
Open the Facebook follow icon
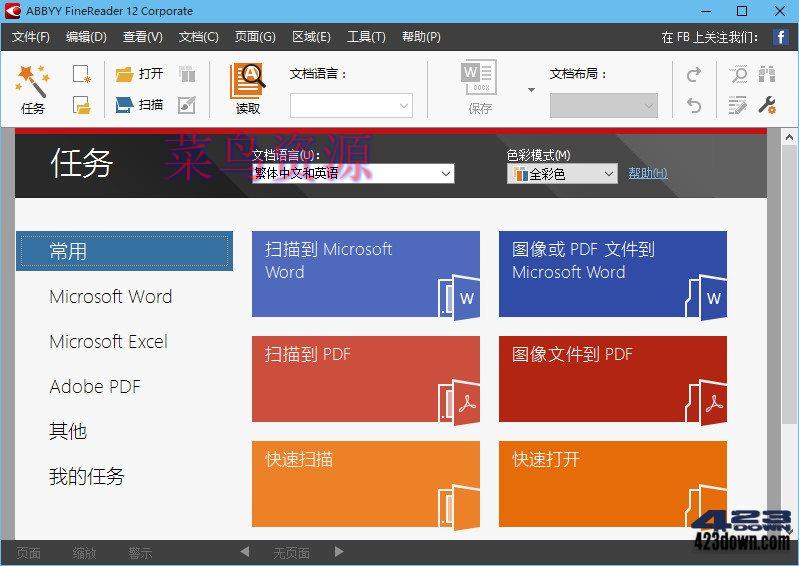780,37
